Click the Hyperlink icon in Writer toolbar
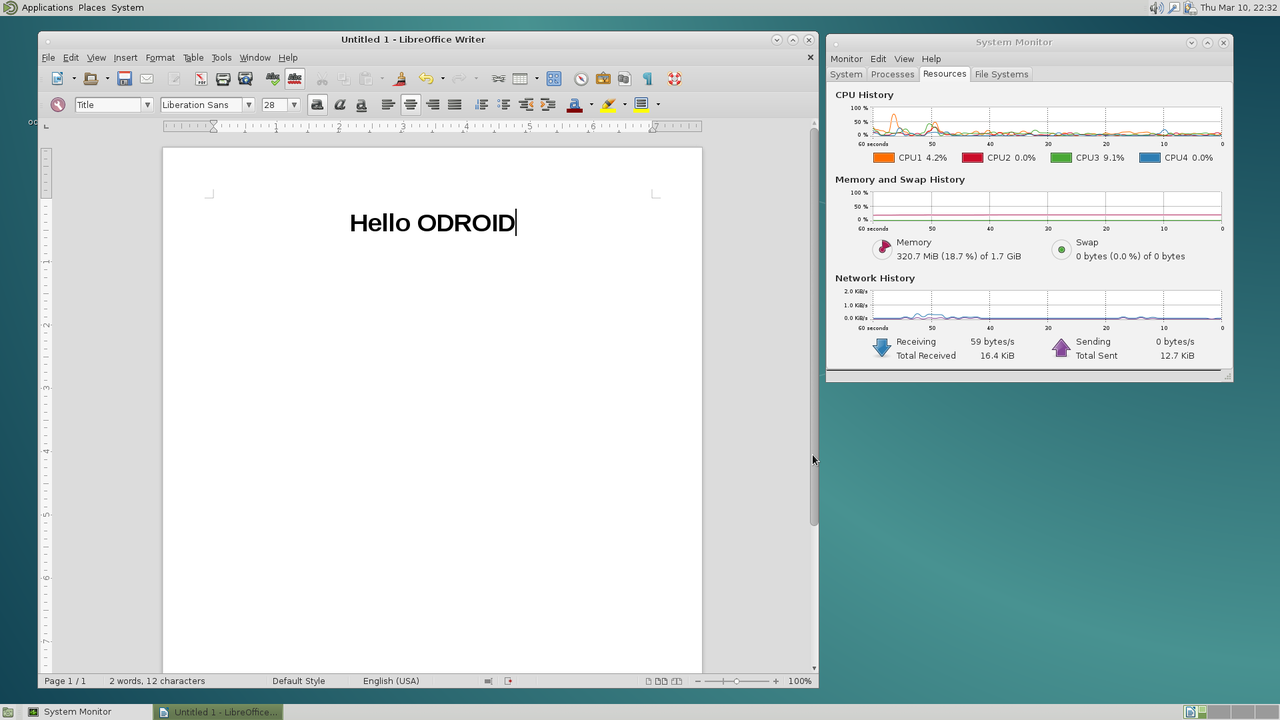This screenshot has width=1280, height=720. [497, 79]
